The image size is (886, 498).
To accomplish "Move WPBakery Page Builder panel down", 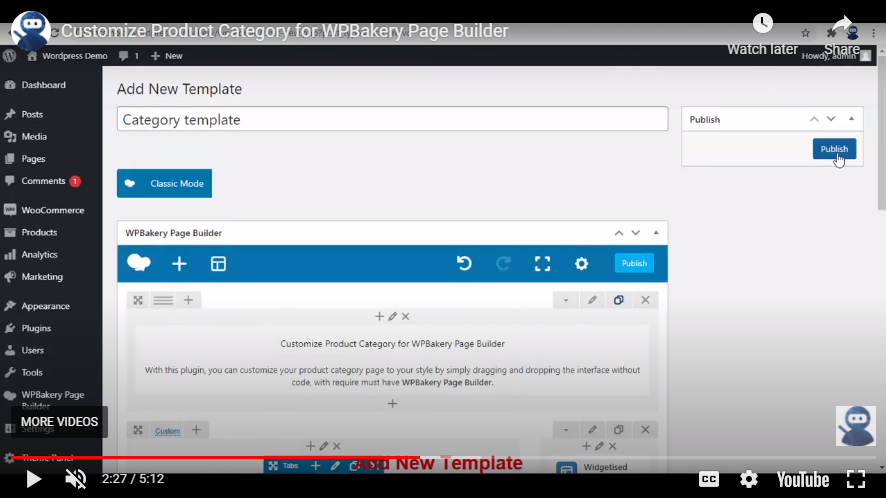I will [x=636, y=233].
